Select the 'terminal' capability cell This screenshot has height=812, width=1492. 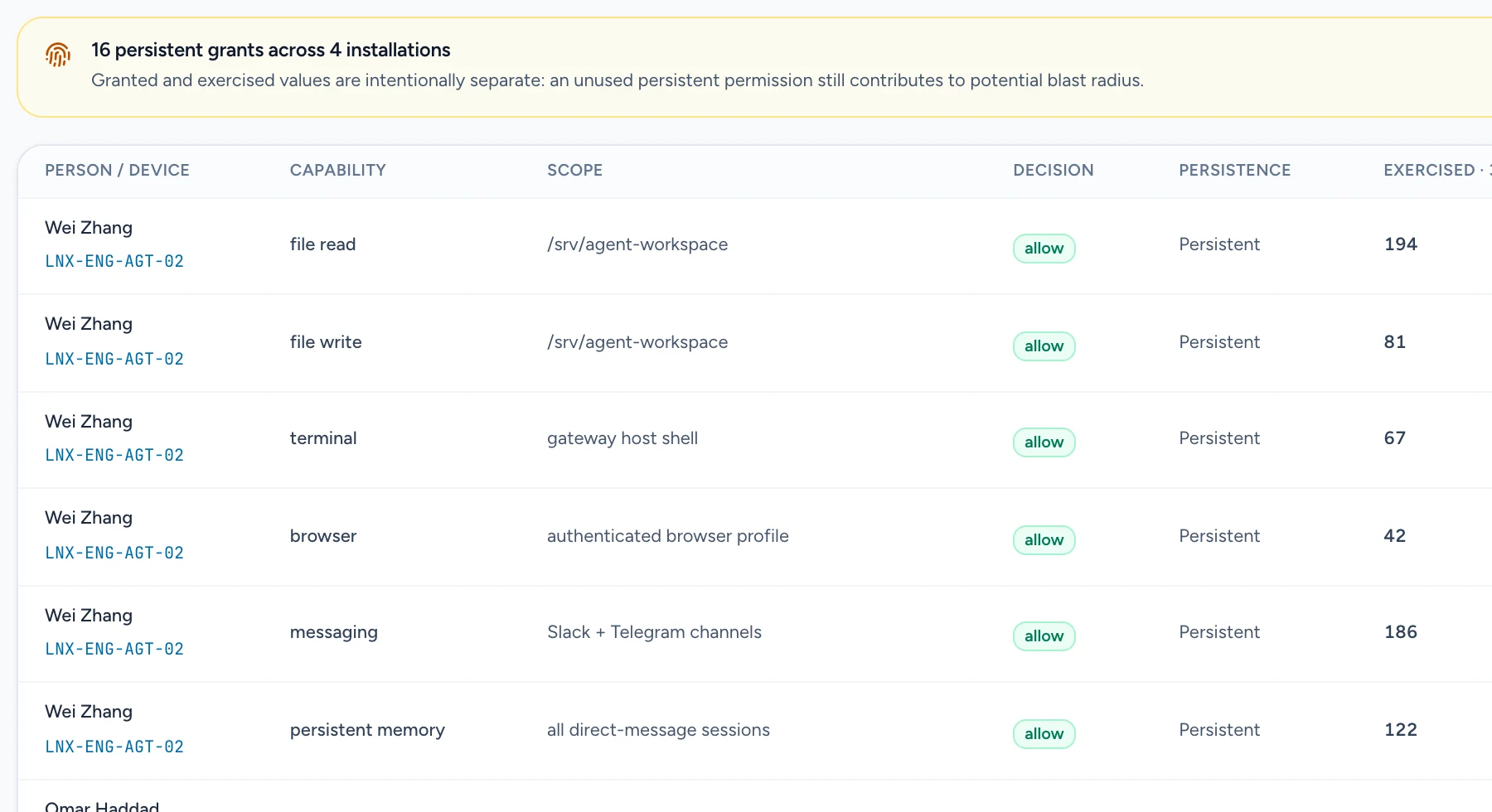(x=323, y=438)
